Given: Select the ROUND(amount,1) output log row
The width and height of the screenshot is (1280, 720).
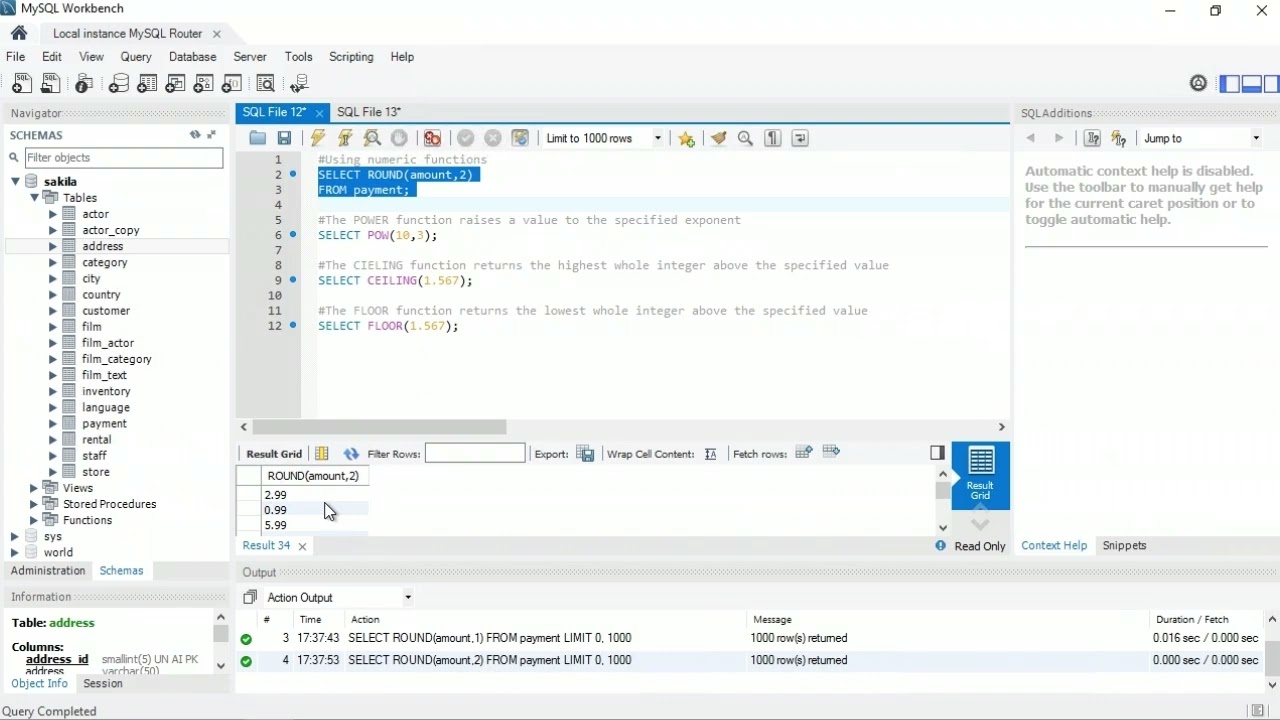Looking at the screenshot, I should click(752, 638).
